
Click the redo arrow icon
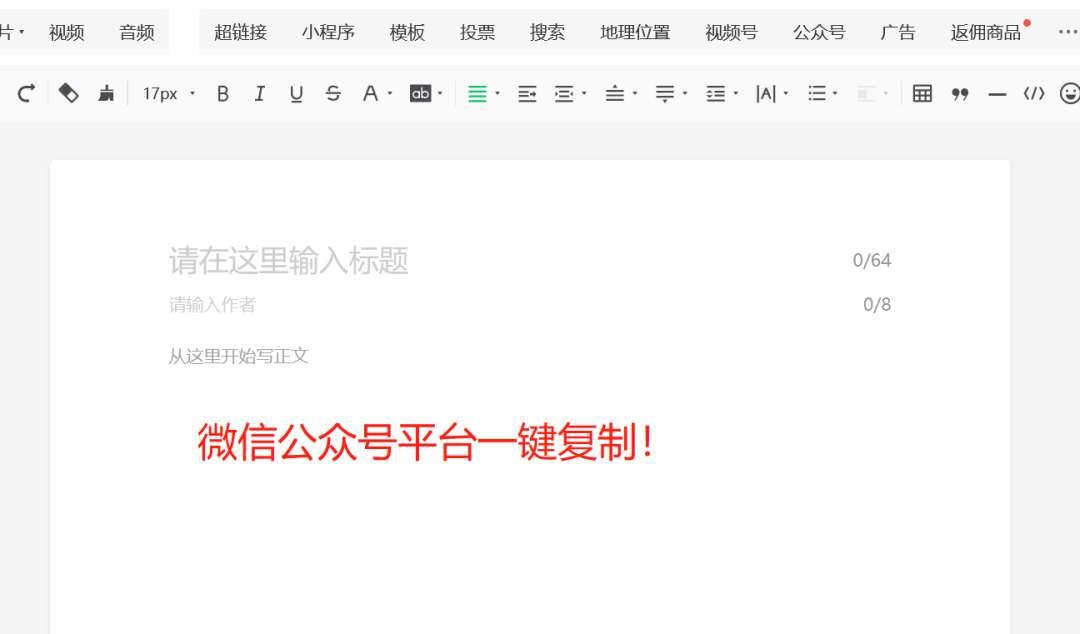pyautogui.click(x=27, y=93)
